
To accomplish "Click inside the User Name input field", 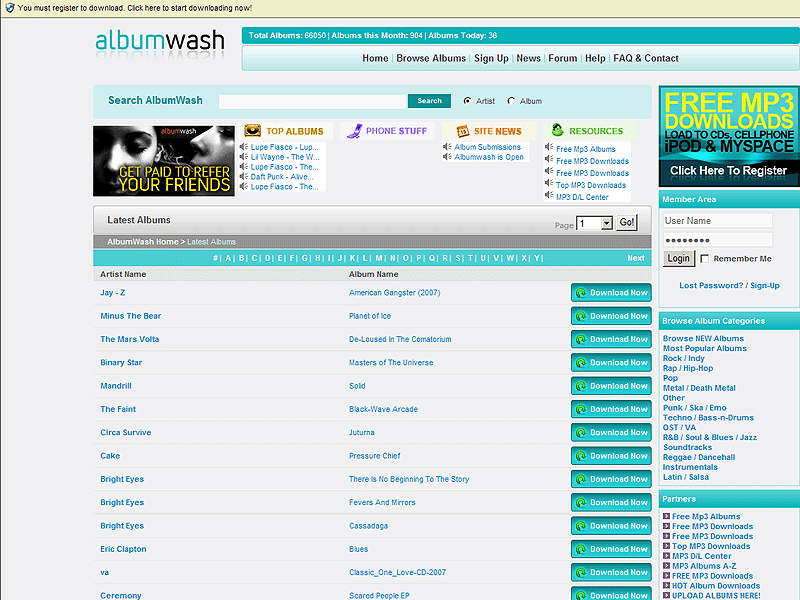I will [716, 220].
